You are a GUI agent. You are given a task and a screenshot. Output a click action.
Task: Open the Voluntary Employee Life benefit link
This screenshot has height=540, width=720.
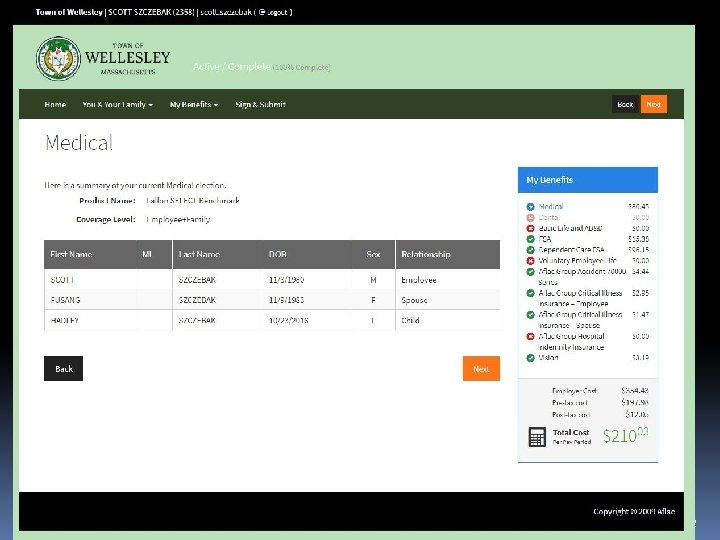[578, 261]
